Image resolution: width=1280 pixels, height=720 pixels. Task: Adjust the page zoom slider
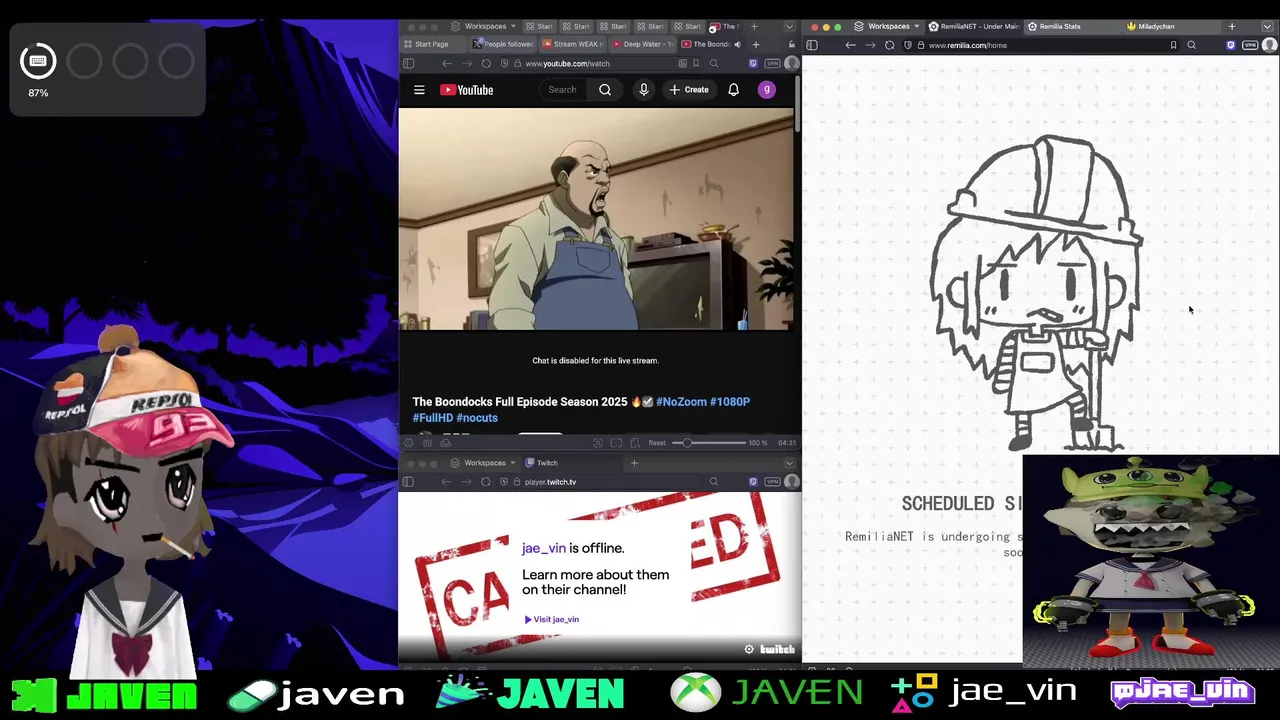coord(708,443)
